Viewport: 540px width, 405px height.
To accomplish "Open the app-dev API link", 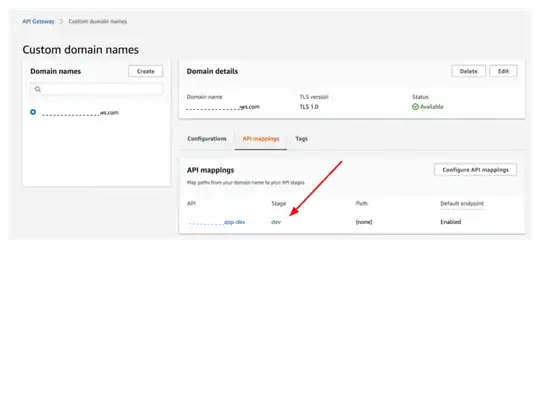I will tap(217, 222).
